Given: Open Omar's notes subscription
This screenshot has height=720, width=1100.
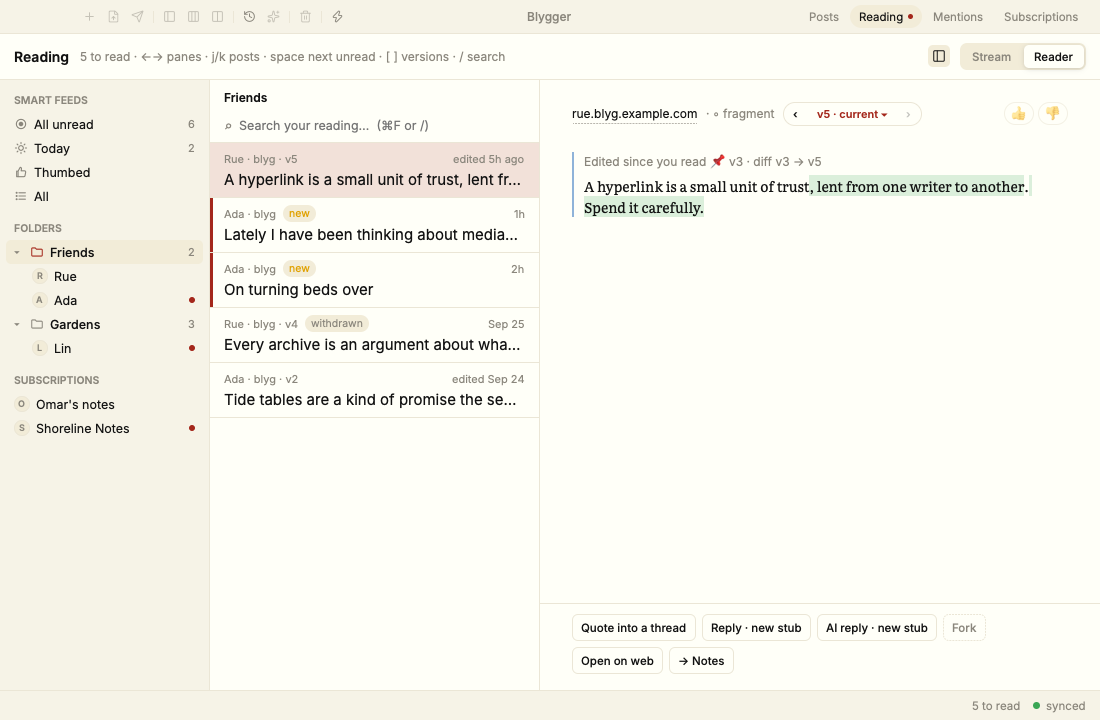Looking at the screenshot, I should [105, 405].
